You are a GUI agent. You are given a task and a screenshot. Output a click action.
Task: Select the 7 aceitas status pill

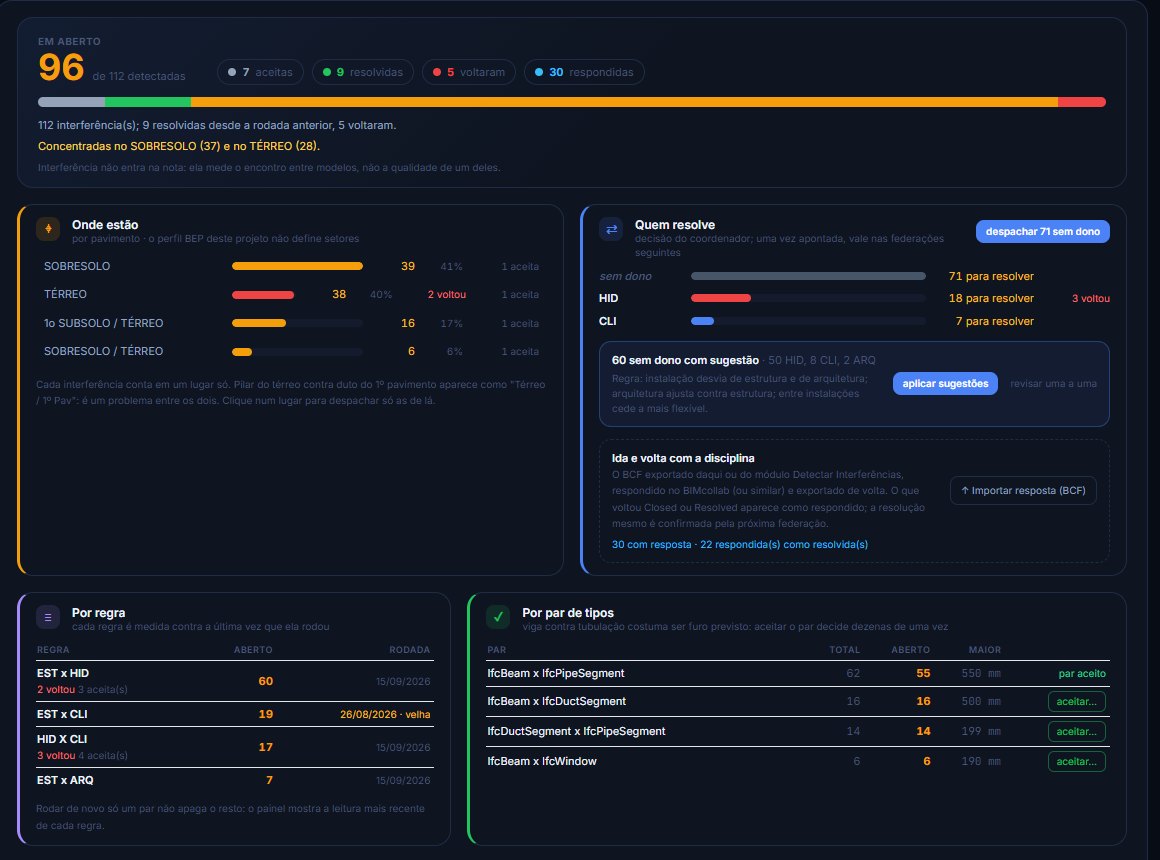pos(260,72)
